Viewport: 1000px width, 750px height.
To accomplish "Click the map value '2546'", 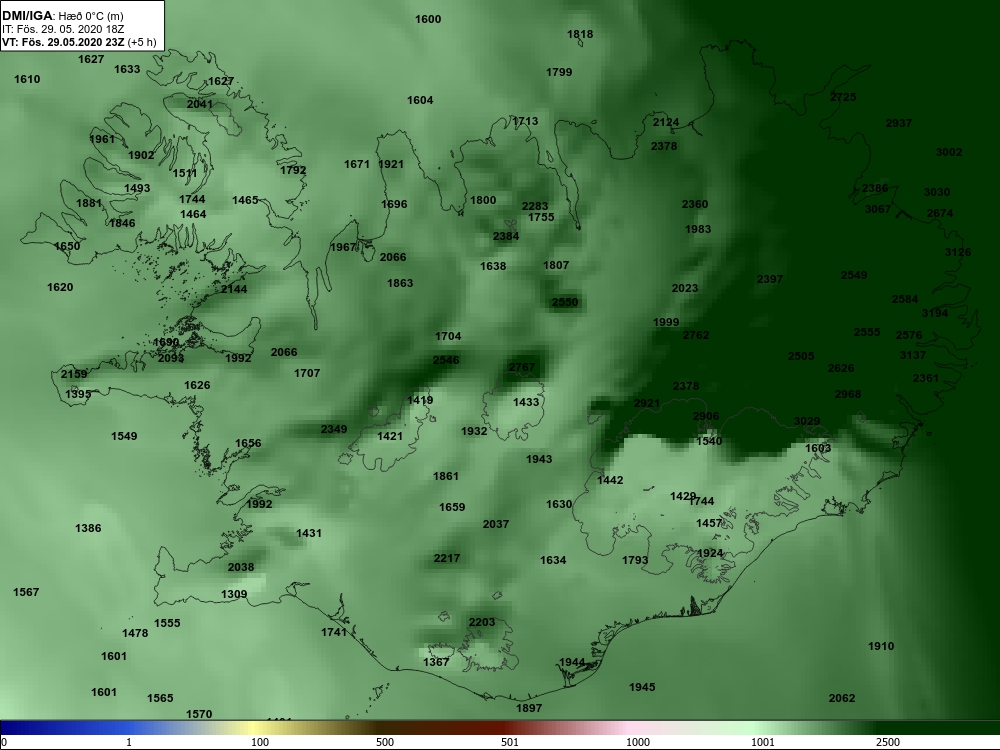I will (446, 360).
